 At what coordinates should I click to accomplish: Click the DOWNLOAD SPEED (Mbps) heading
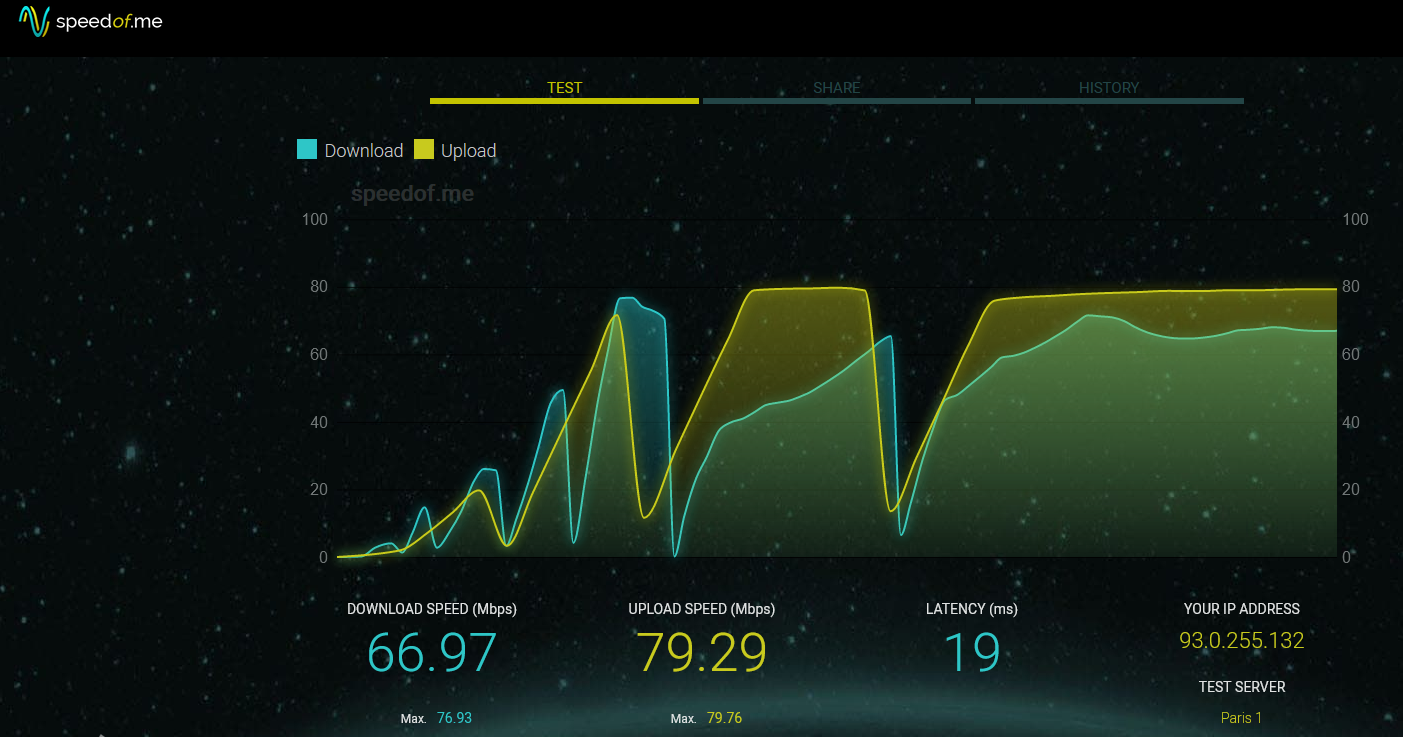tap(431, 609)
